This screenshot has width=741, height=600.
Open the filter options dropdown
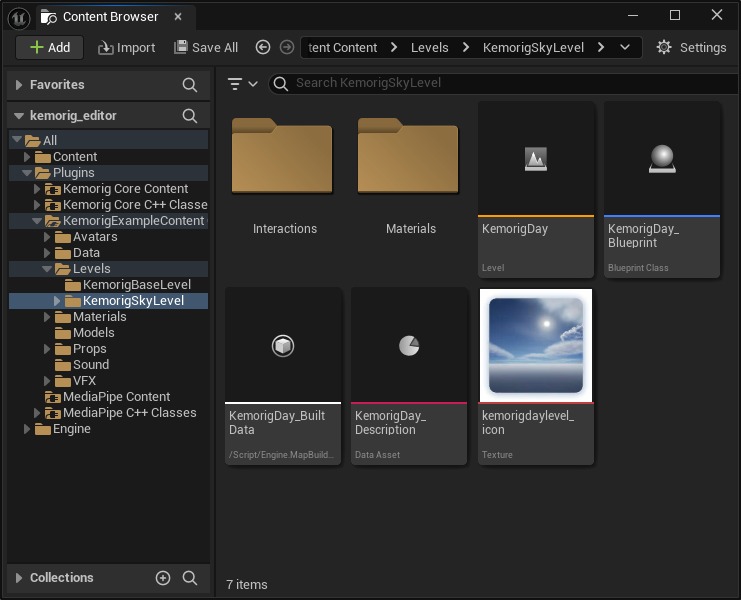(242, 83)
